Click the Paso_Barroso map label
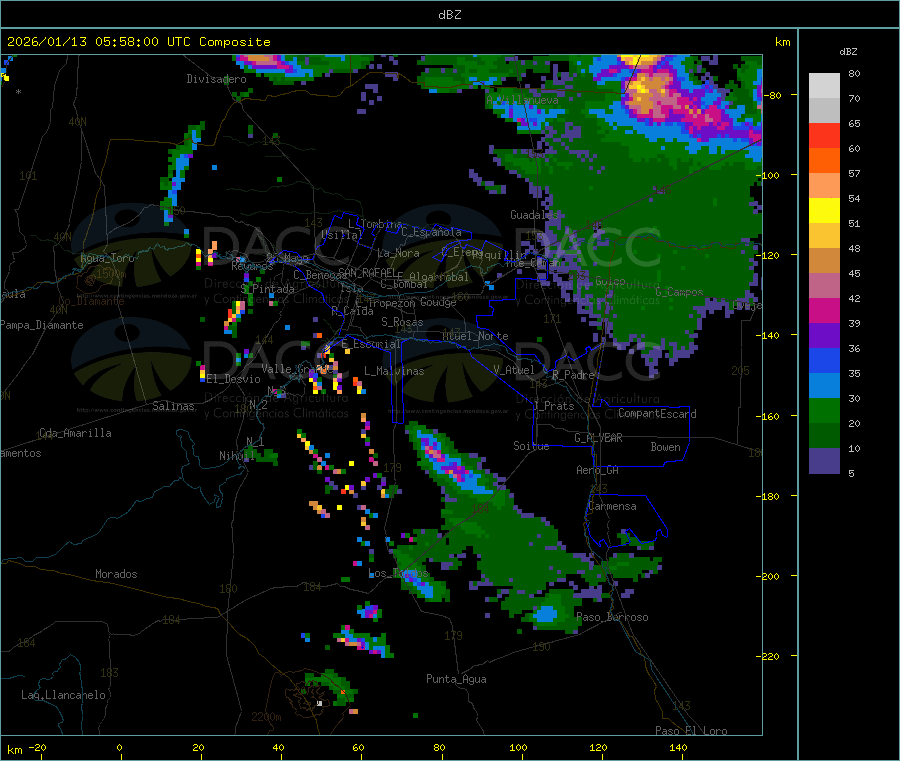Viewport: 900px width, 761px height. point(612,618)
